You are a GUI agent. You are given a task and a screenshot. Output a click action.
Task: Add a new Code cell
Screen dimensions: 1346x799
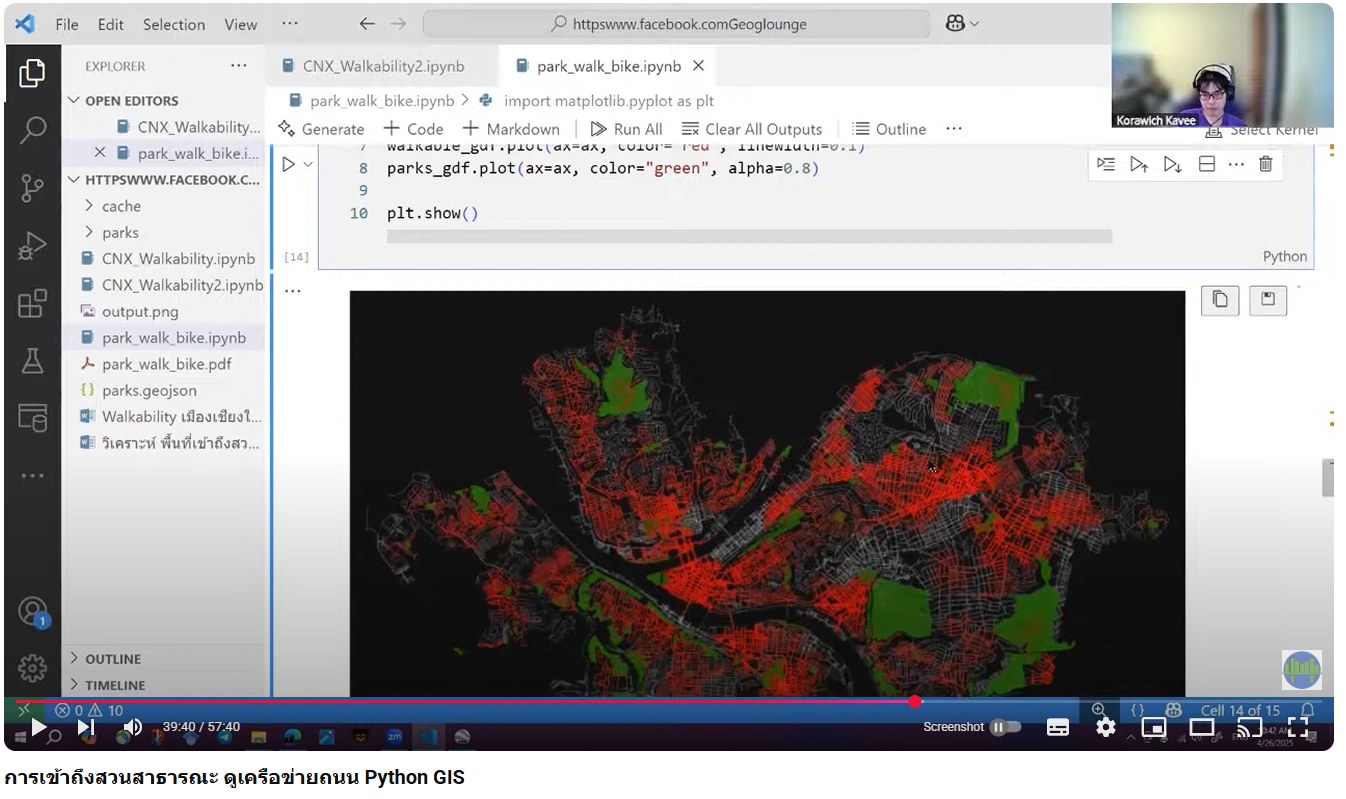click(413, 129)
